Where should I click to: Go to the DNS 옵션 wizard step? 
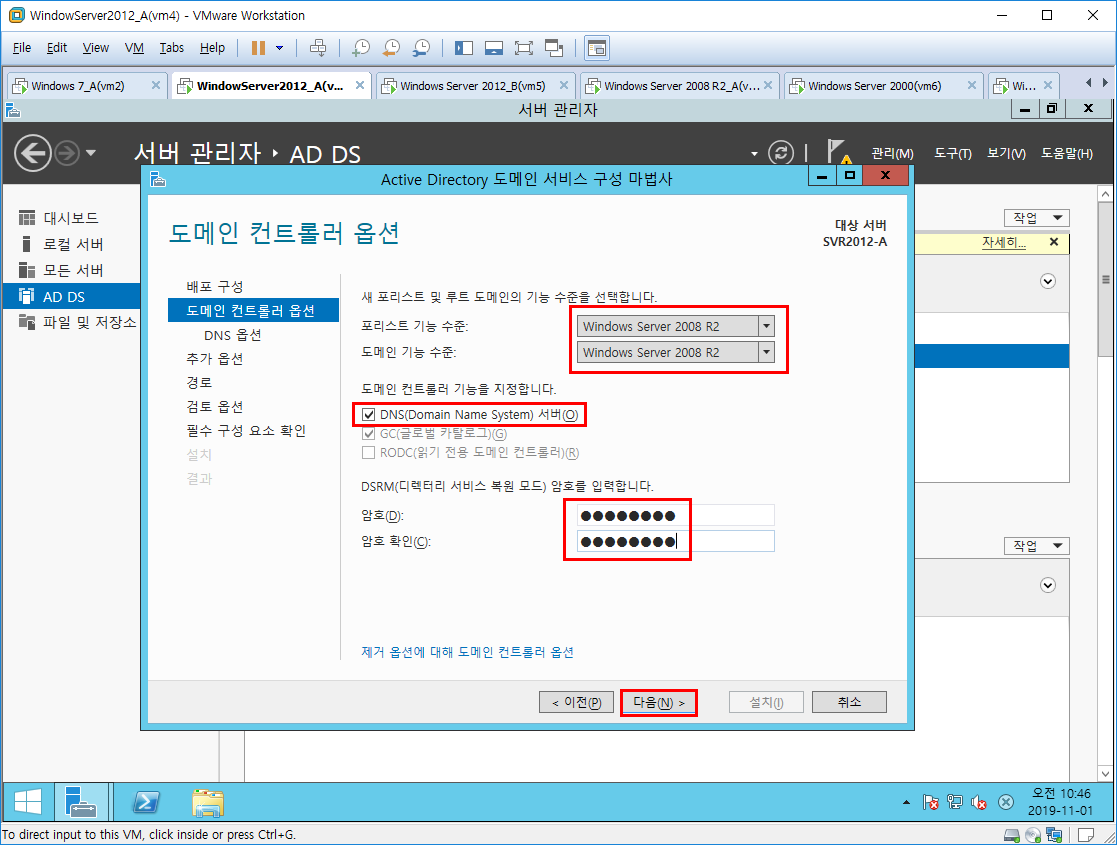click(232, 335)
